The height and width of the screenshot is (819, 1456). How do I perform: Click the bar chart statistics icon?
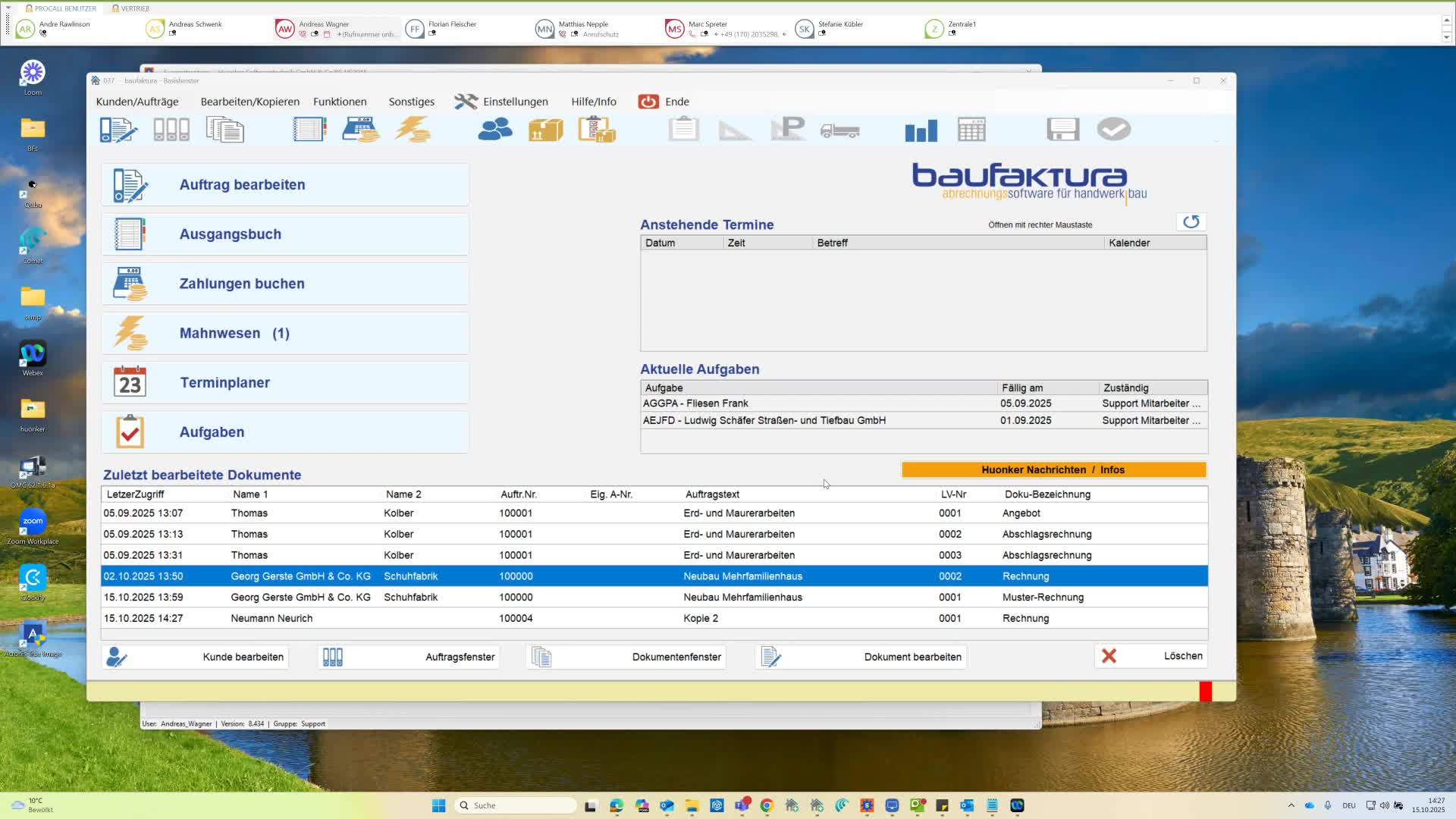point(921,130)
